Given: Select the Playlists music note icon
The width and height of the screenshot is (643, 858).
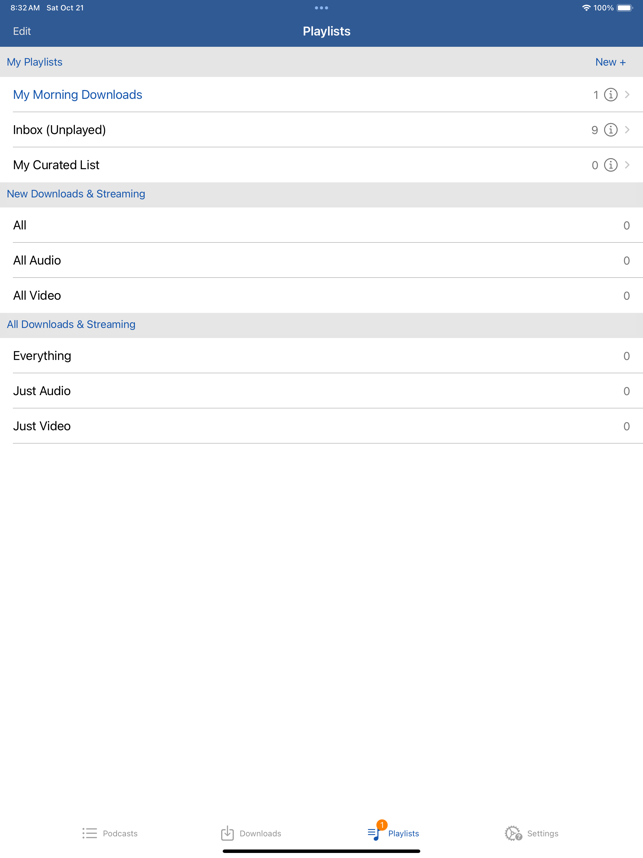Looking at the screenshot, I should tap(376, 830).
